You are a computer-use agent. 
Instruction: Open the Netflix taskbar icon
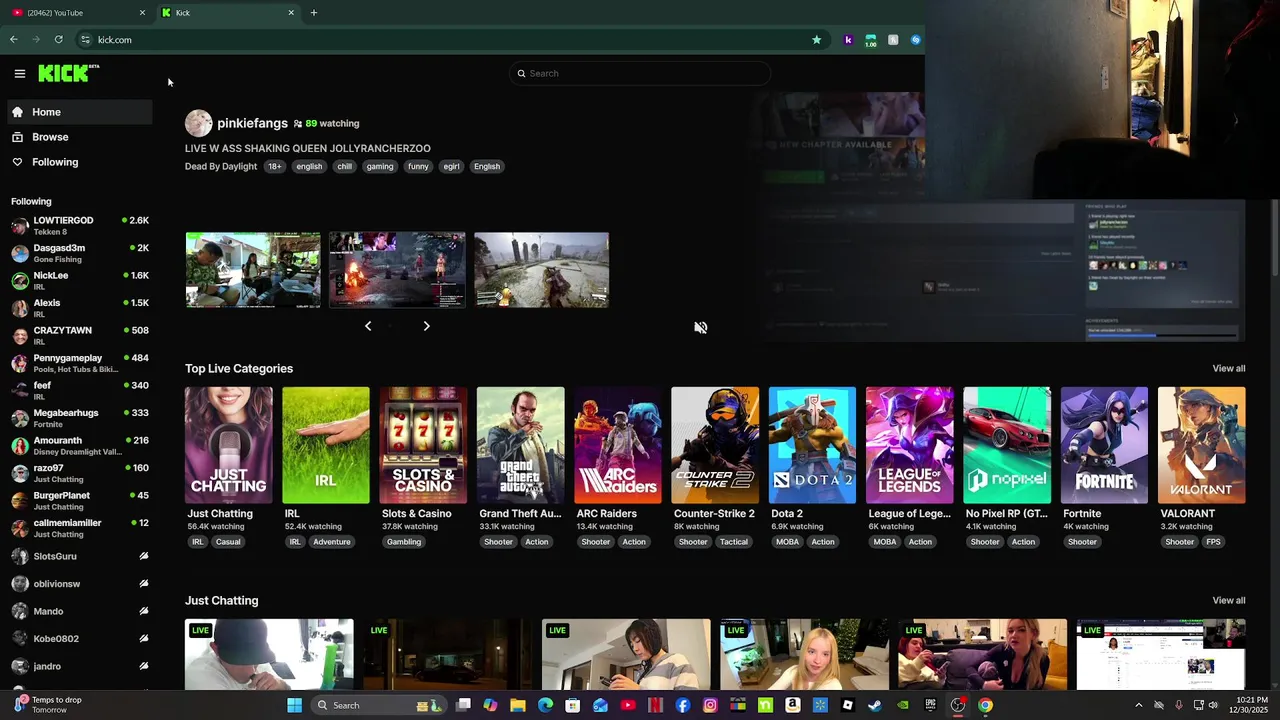[655, 705]
